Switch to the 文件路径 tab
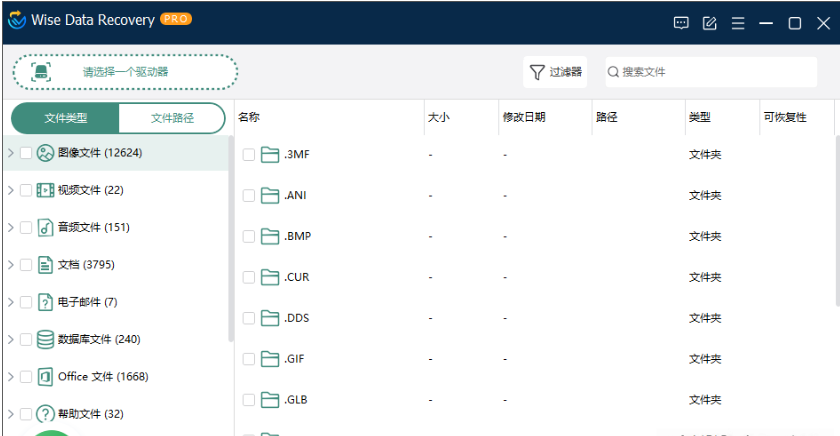The height and width of the screenshot is (436, 840). [x=172, y=118]
